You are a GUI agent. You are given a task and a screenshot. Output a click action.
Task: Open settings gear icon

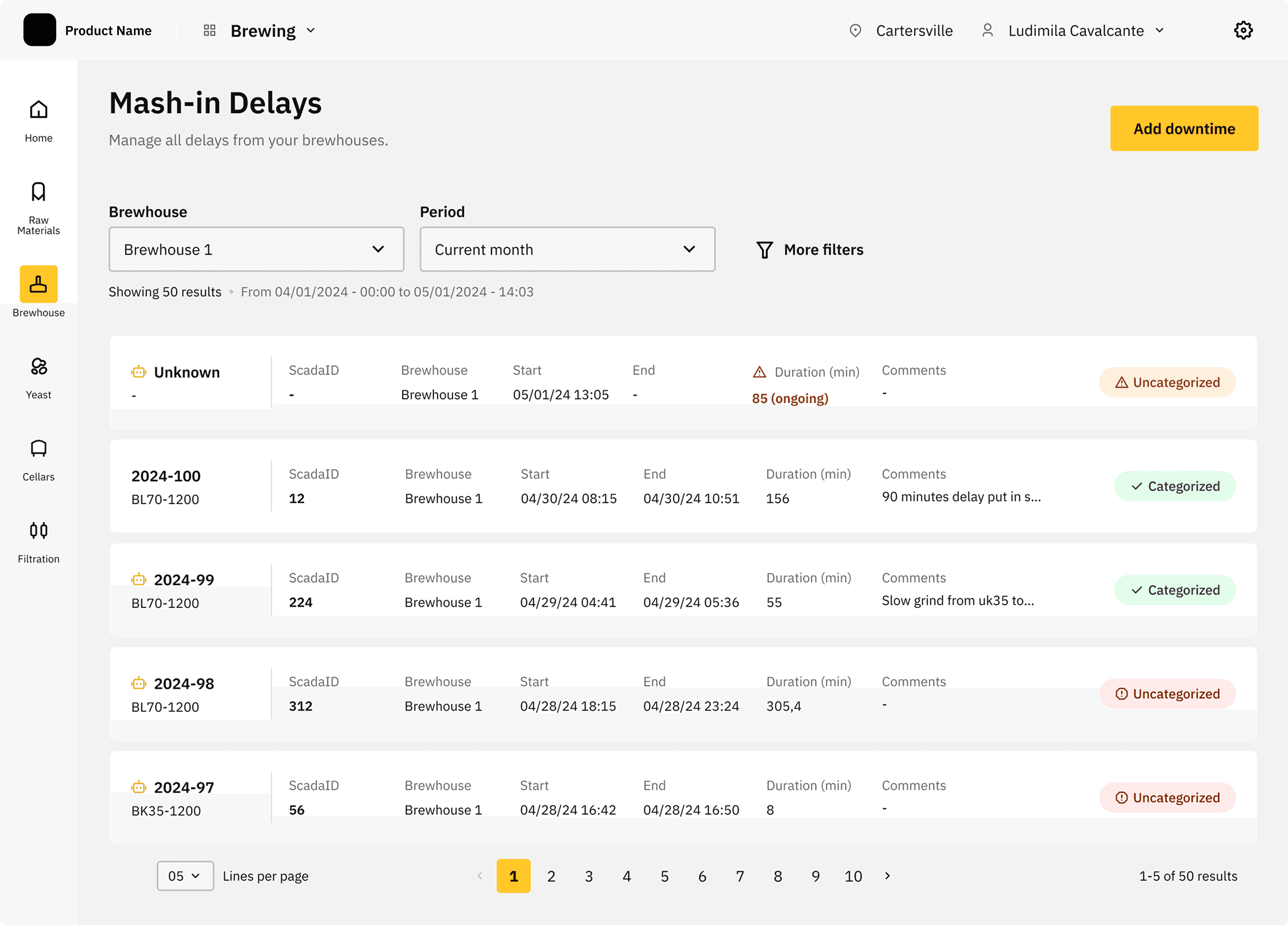pyautogui.click(x=1243, y=31)
